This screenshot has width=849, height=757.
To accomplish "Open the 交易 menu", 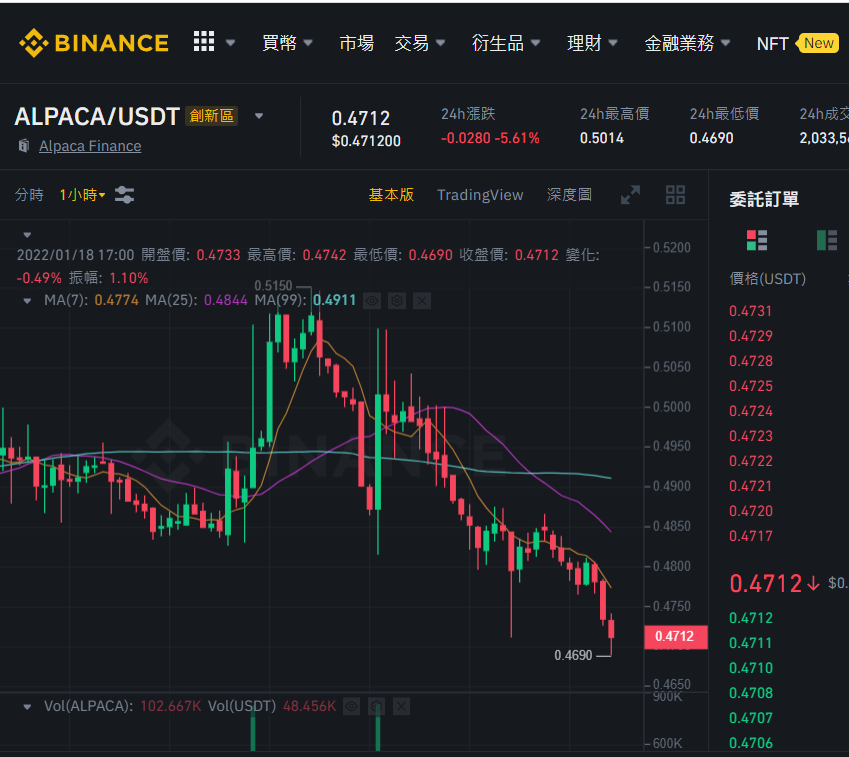I will [x=420, y=43].
